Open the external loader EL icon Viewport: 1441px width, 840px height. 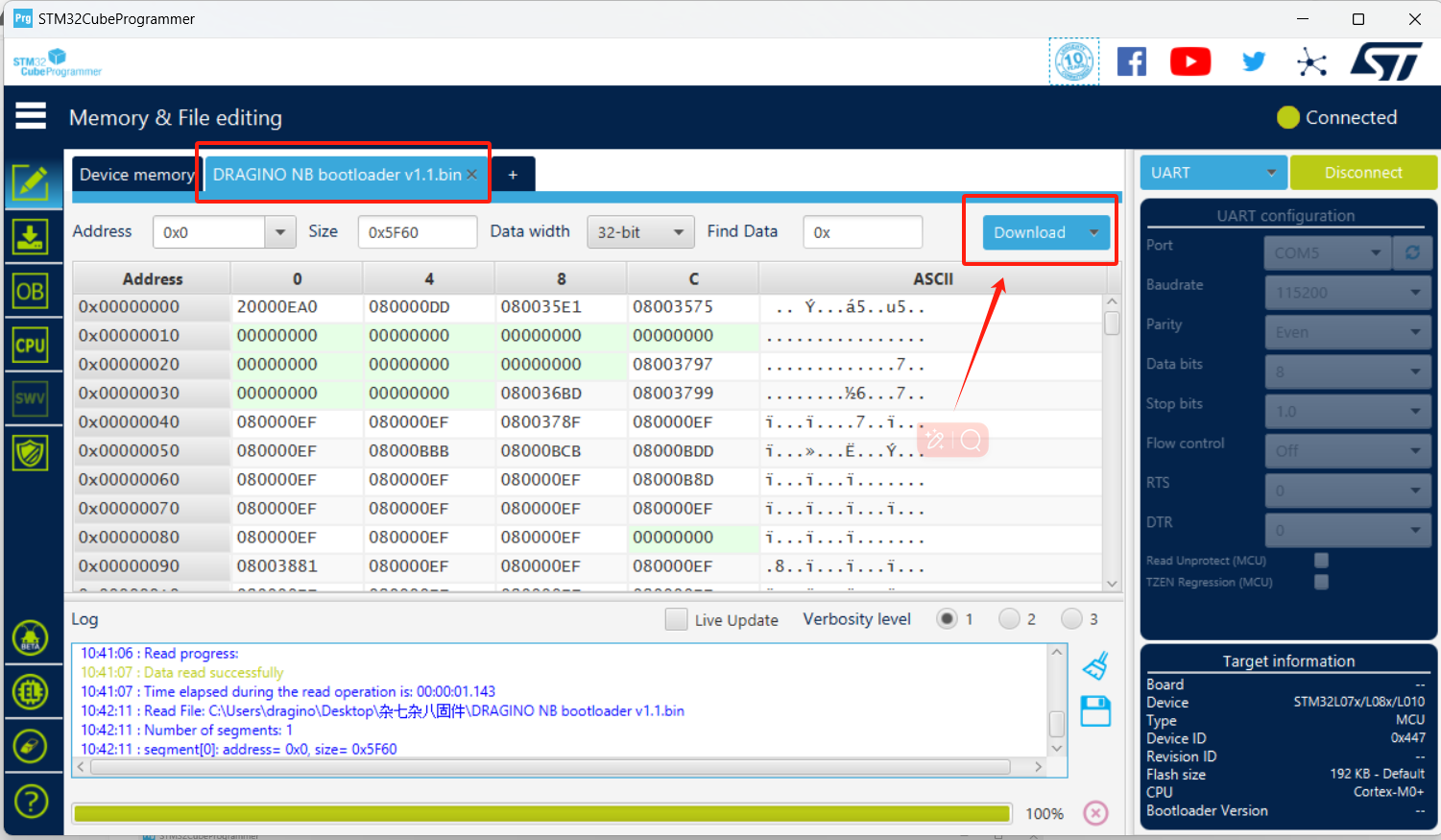pyautogui.click(x=31, y=691)
